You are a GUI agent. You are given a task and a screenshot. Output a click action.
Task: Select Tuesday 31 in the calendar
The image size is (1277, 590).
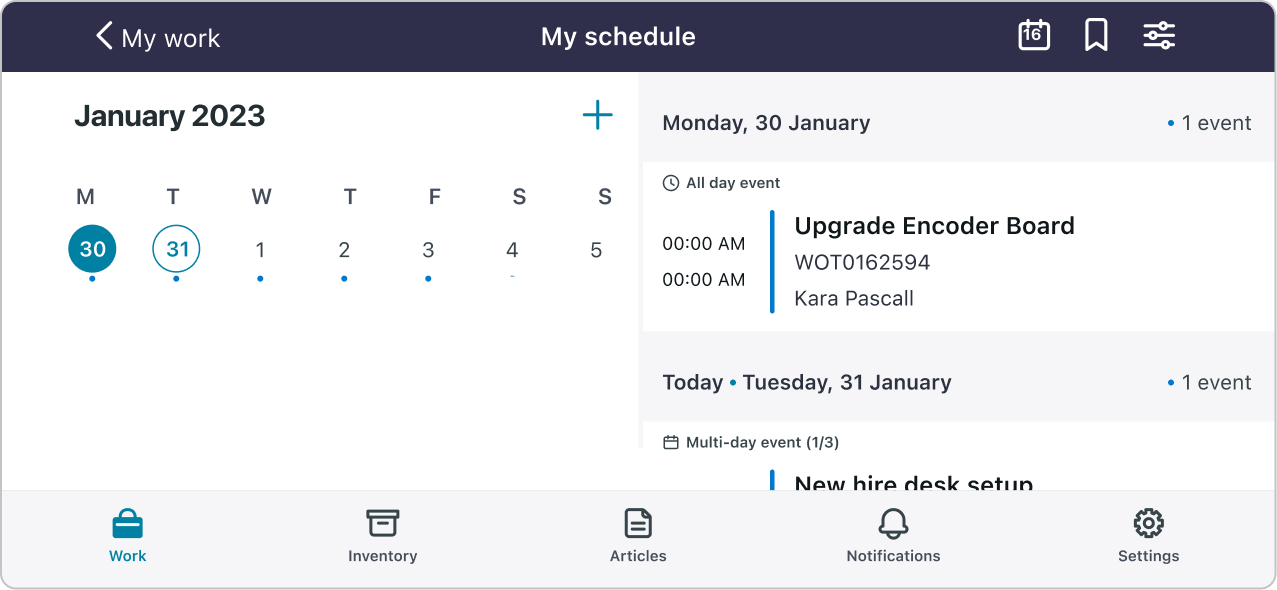pyautogui.click(x=176, y=249)
